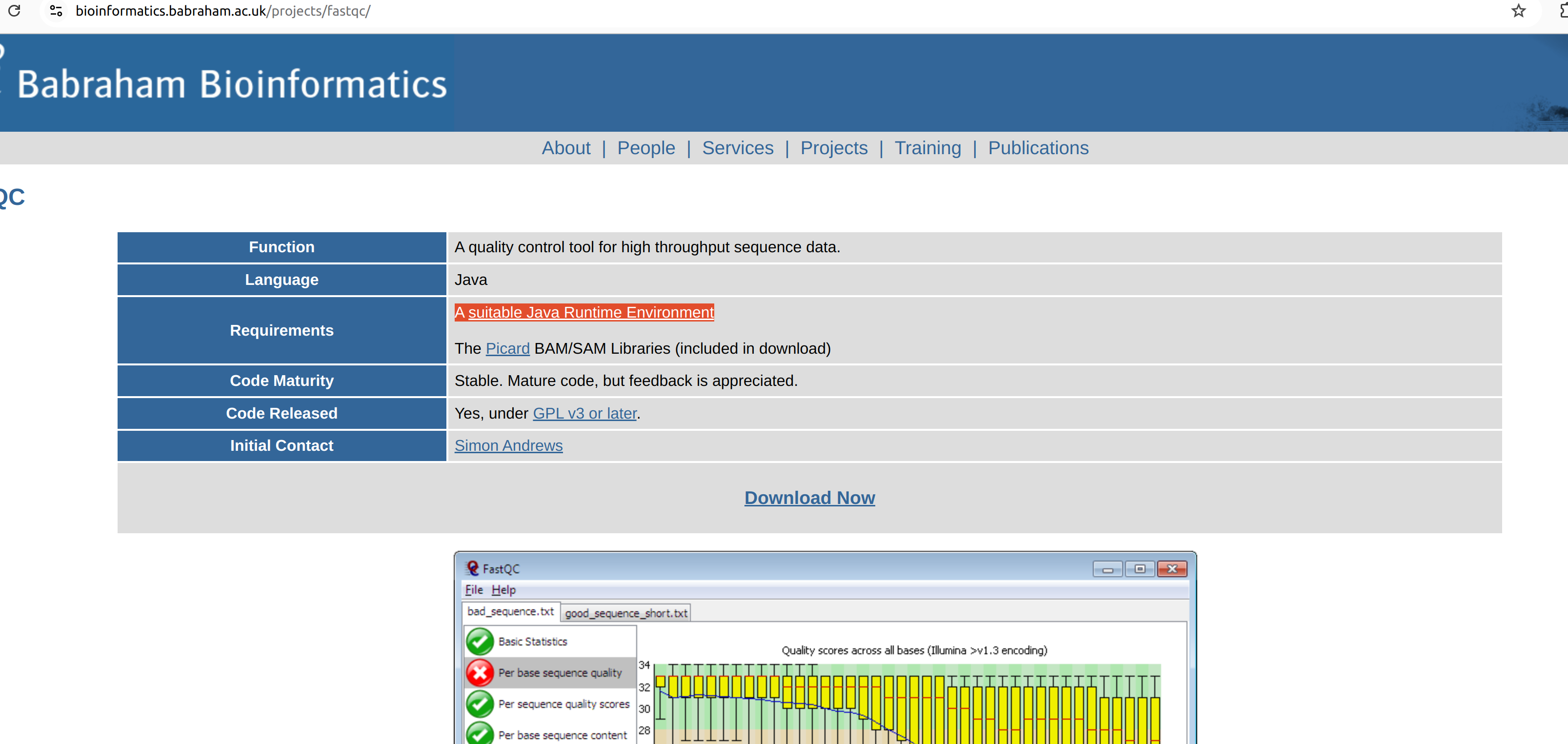The image size is (1568, 744).
Task: Bookmark this page with the star icon
Action: click(x=1518, y=11)
